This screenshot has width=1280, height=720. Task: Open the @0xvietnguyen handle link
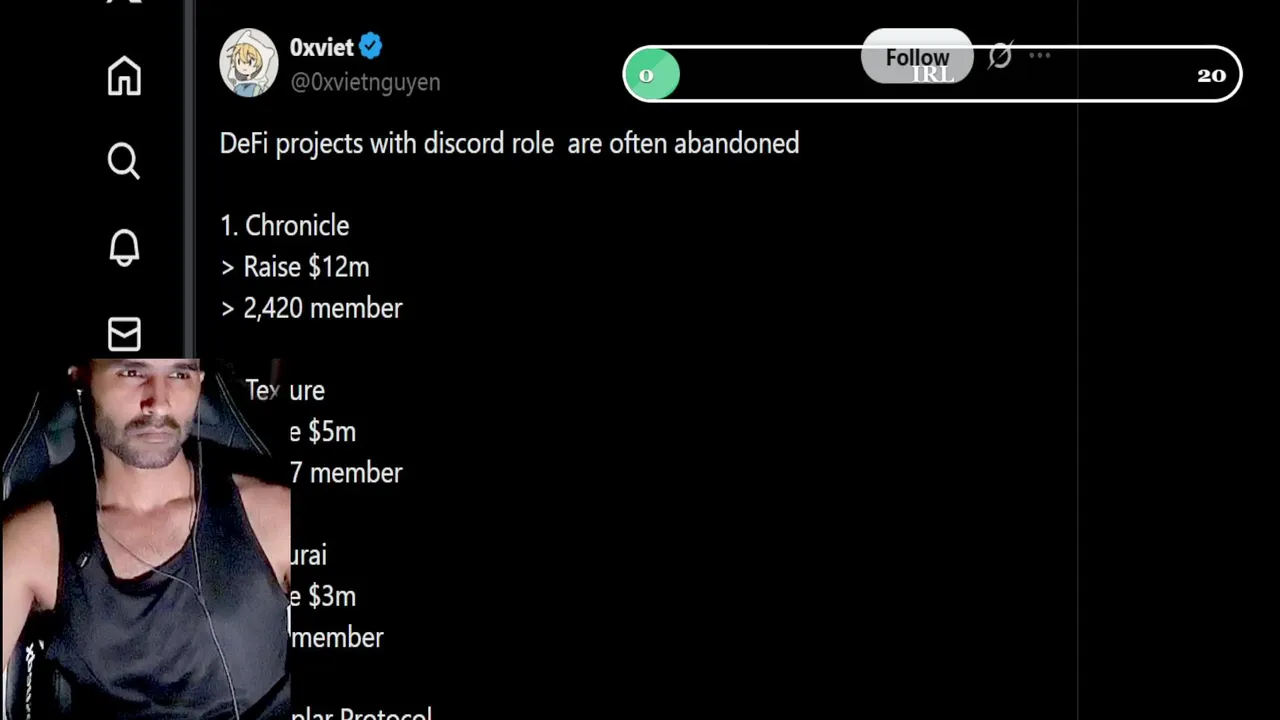pyautogui.click(x=365, y=82)
